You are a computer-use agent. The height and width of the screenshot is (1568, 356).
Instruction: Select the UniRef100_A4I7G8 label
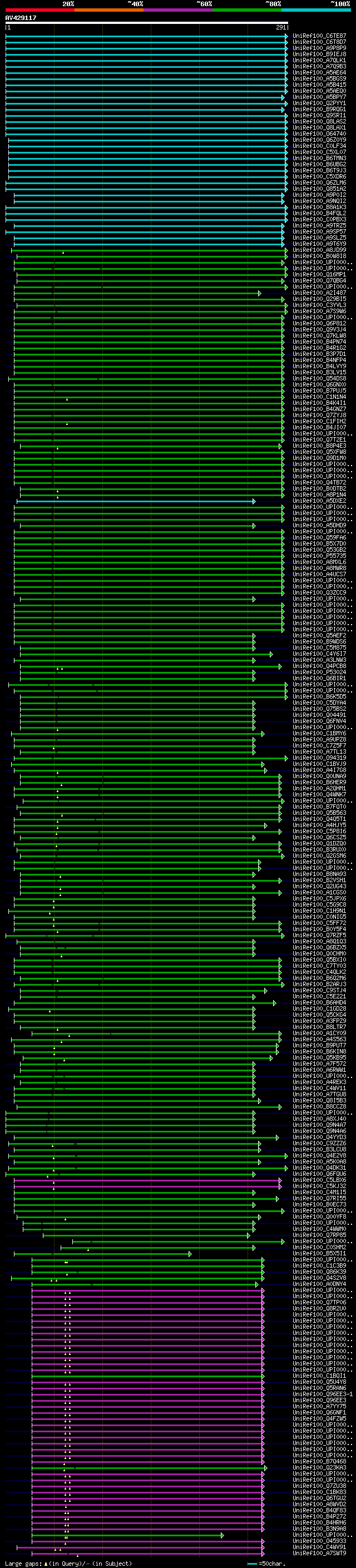coord(319,770)
